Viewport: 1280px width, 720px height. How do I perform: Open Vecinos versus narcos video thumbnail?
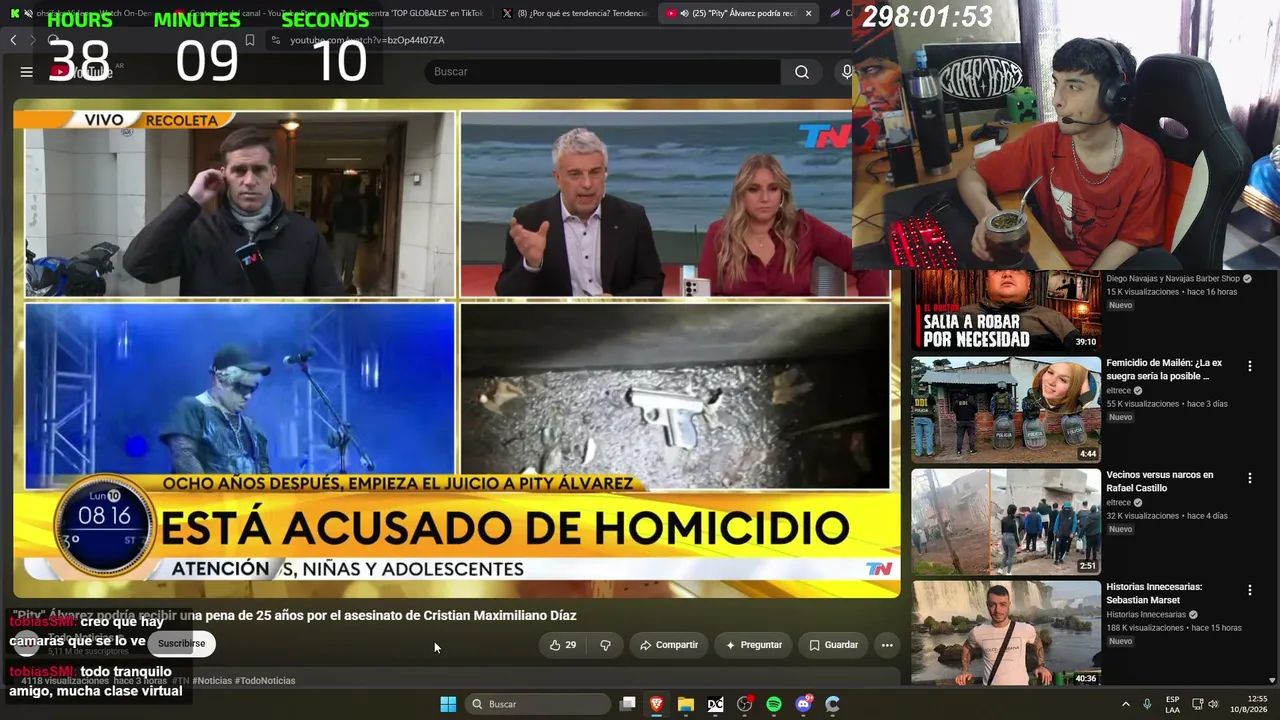[x=1006, y=521]
